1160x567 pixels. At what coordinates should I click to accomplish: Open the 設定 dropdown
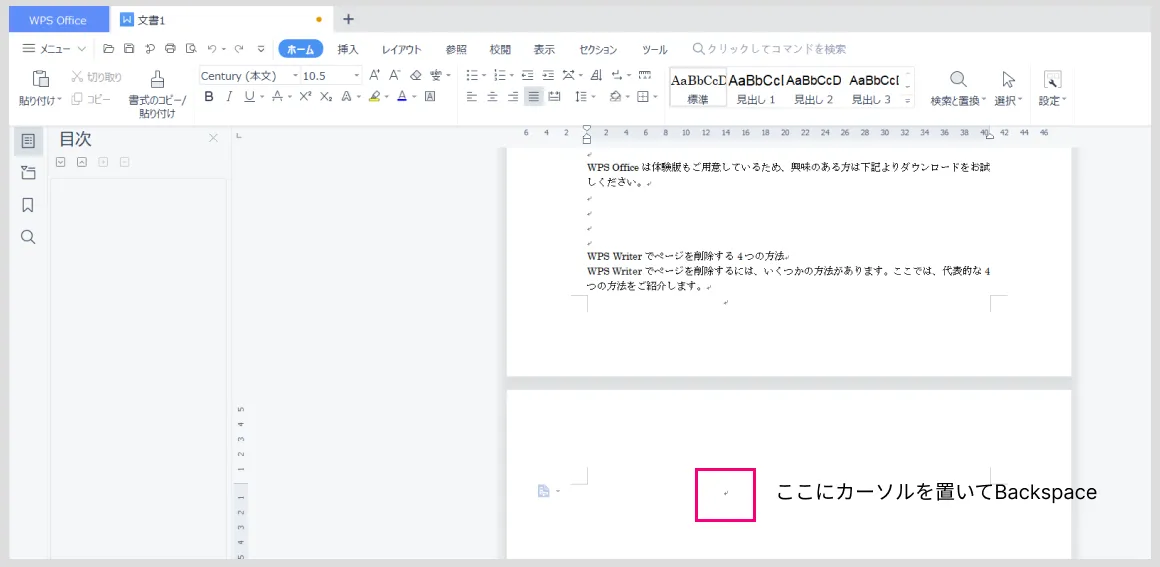pyautogui.click(x=1053, y=101)
